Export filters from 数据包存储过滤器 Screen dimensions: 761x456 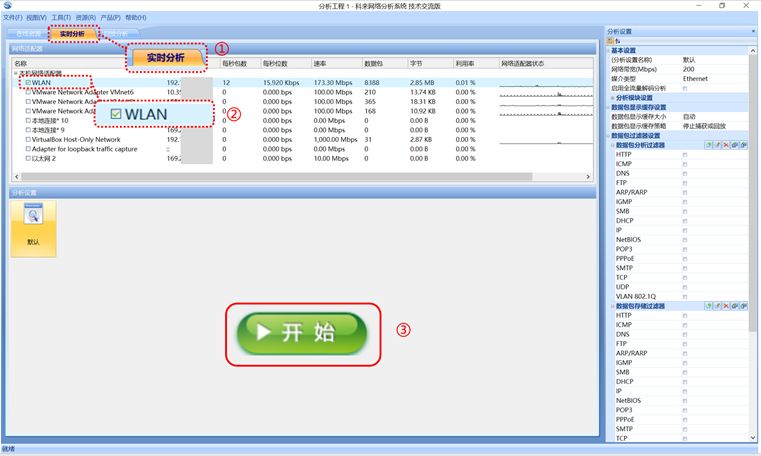coord(744,306)
